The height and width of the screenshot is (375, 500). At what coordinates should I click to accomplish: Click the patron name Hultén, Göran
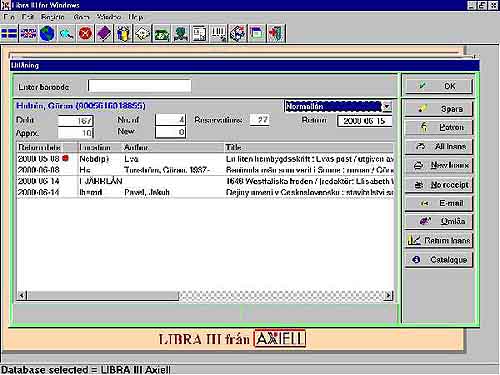coord(81,106)
